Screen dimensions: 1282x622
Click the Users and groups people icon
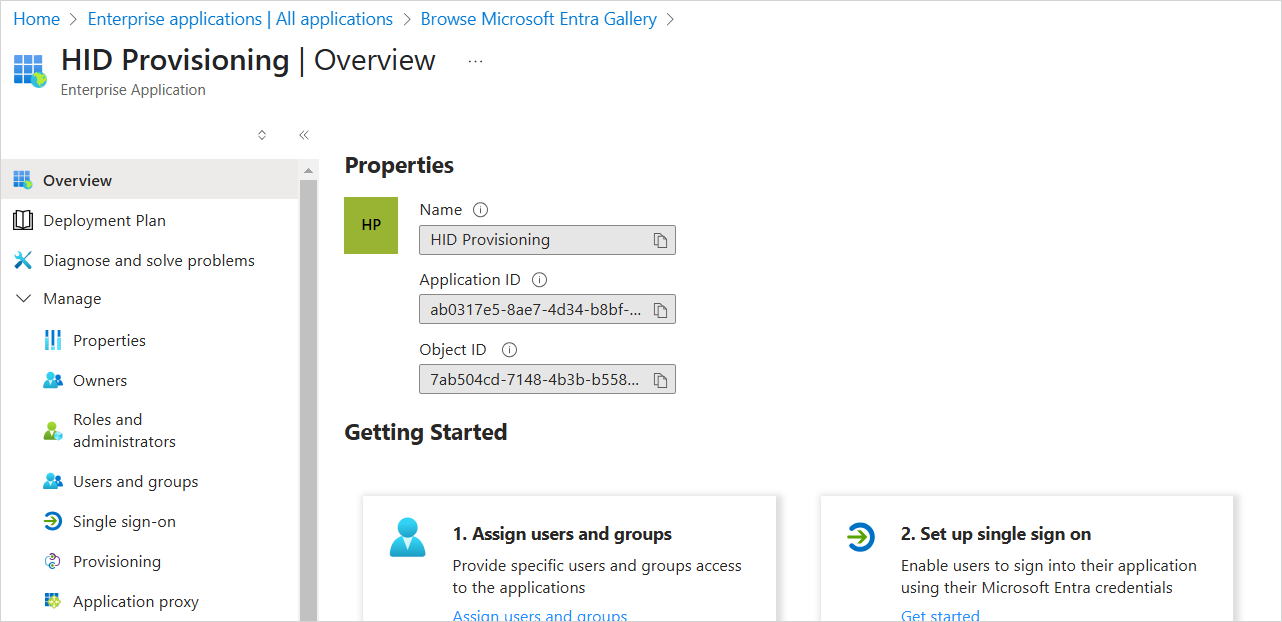(53, 481)
